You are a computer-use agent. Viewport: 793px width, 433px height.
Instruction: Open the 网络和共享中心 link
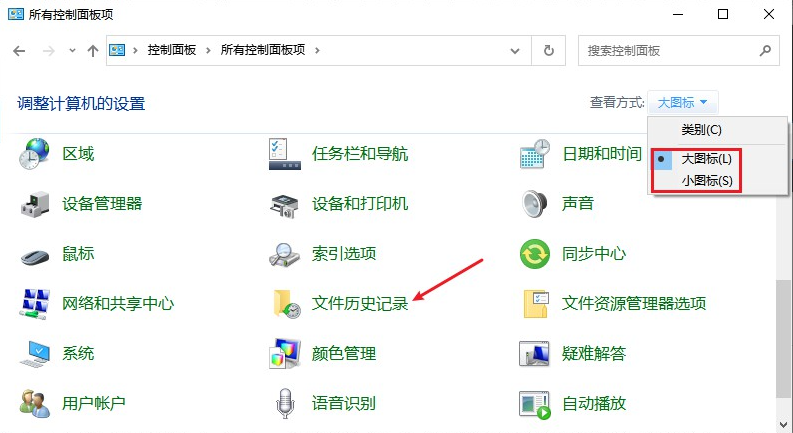pos(118,304)
